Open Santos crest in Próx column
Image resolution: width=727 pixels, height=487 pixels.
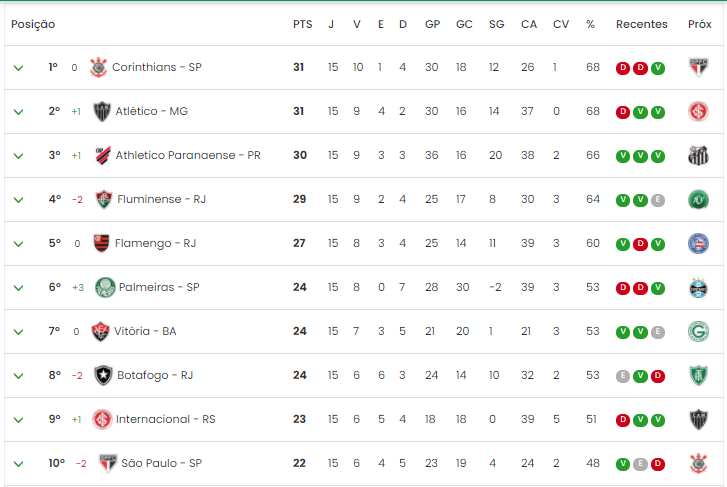[x=698, y=156]
